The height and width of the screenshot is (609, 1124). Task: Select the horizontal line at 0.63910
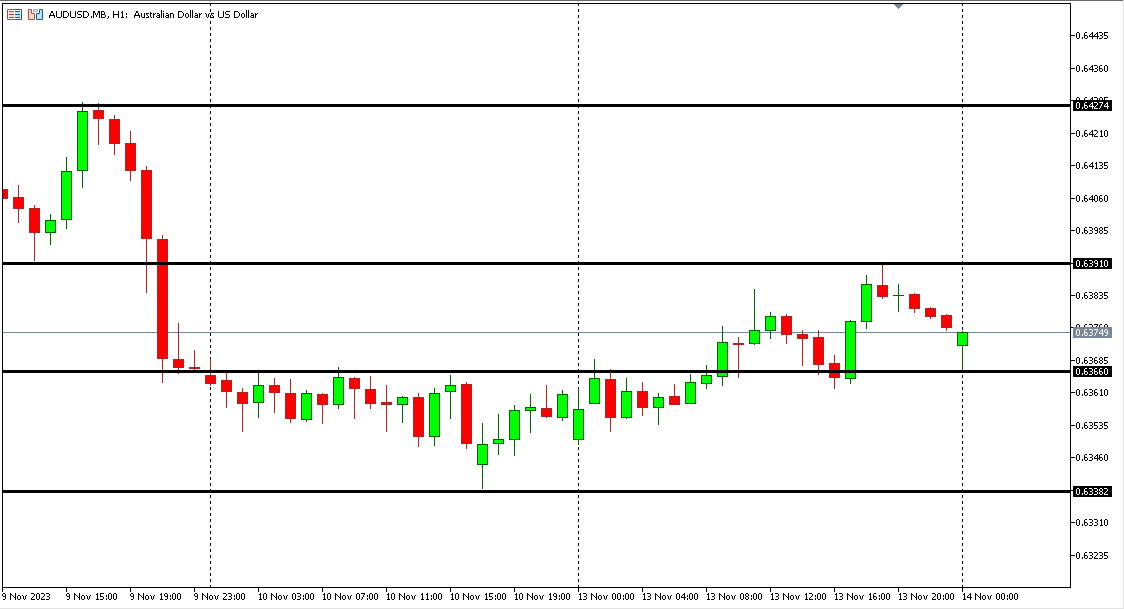[x=500, y=263]
